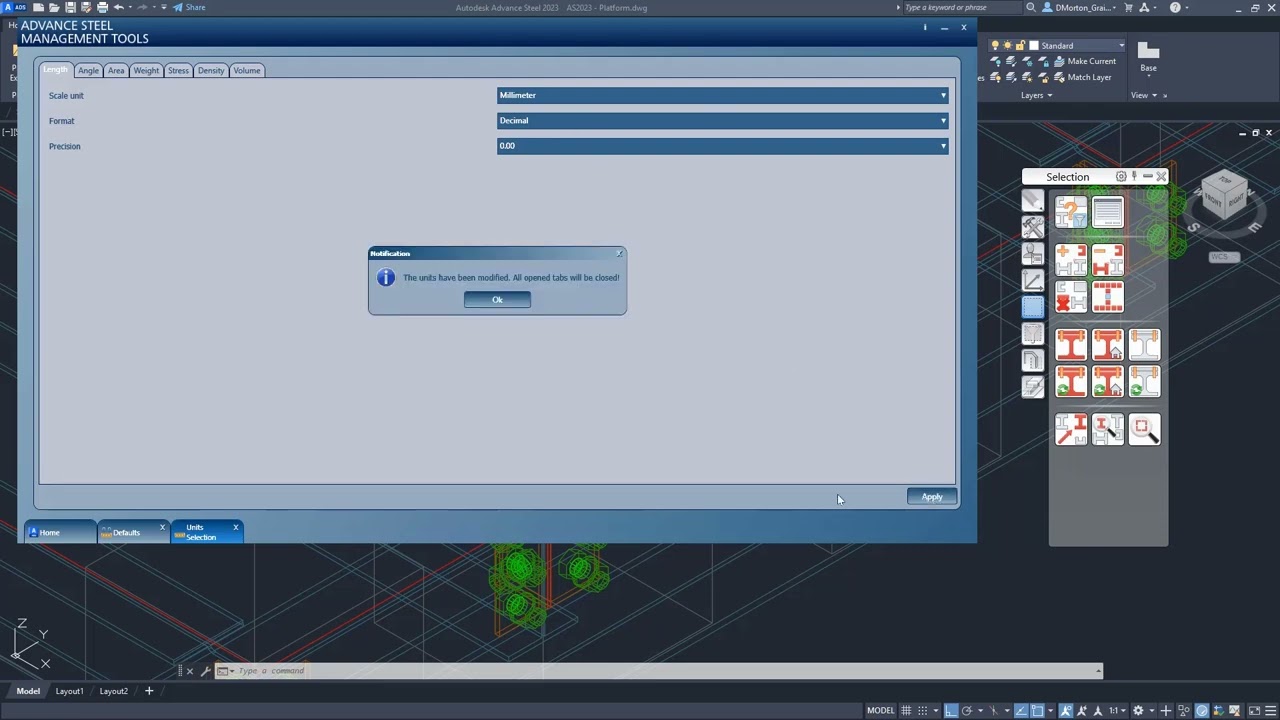Image resolution: width=1280 pixels, height=720 pixels.
Task: Open the list window icon in Selection palette
Action: pos(1108,213)
